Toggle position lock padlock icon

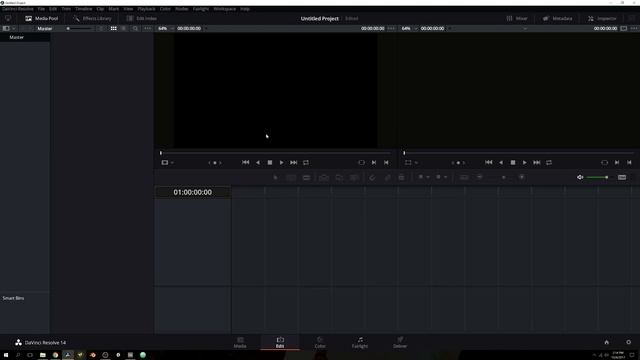(x=401, y=178)
